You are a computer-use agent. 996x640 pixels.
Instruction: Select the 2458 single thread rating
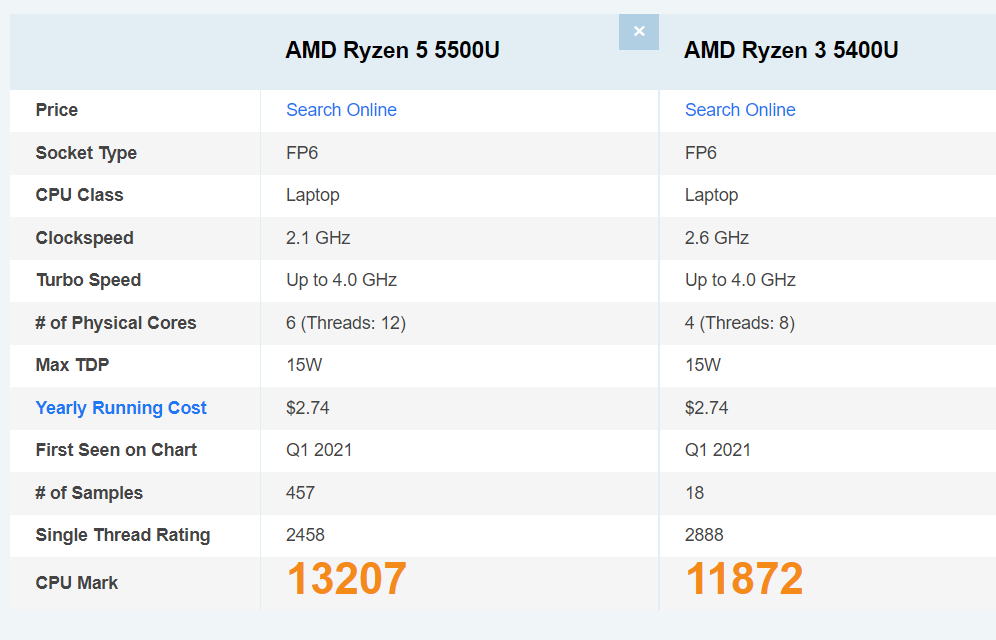click(x=306, y=535)
